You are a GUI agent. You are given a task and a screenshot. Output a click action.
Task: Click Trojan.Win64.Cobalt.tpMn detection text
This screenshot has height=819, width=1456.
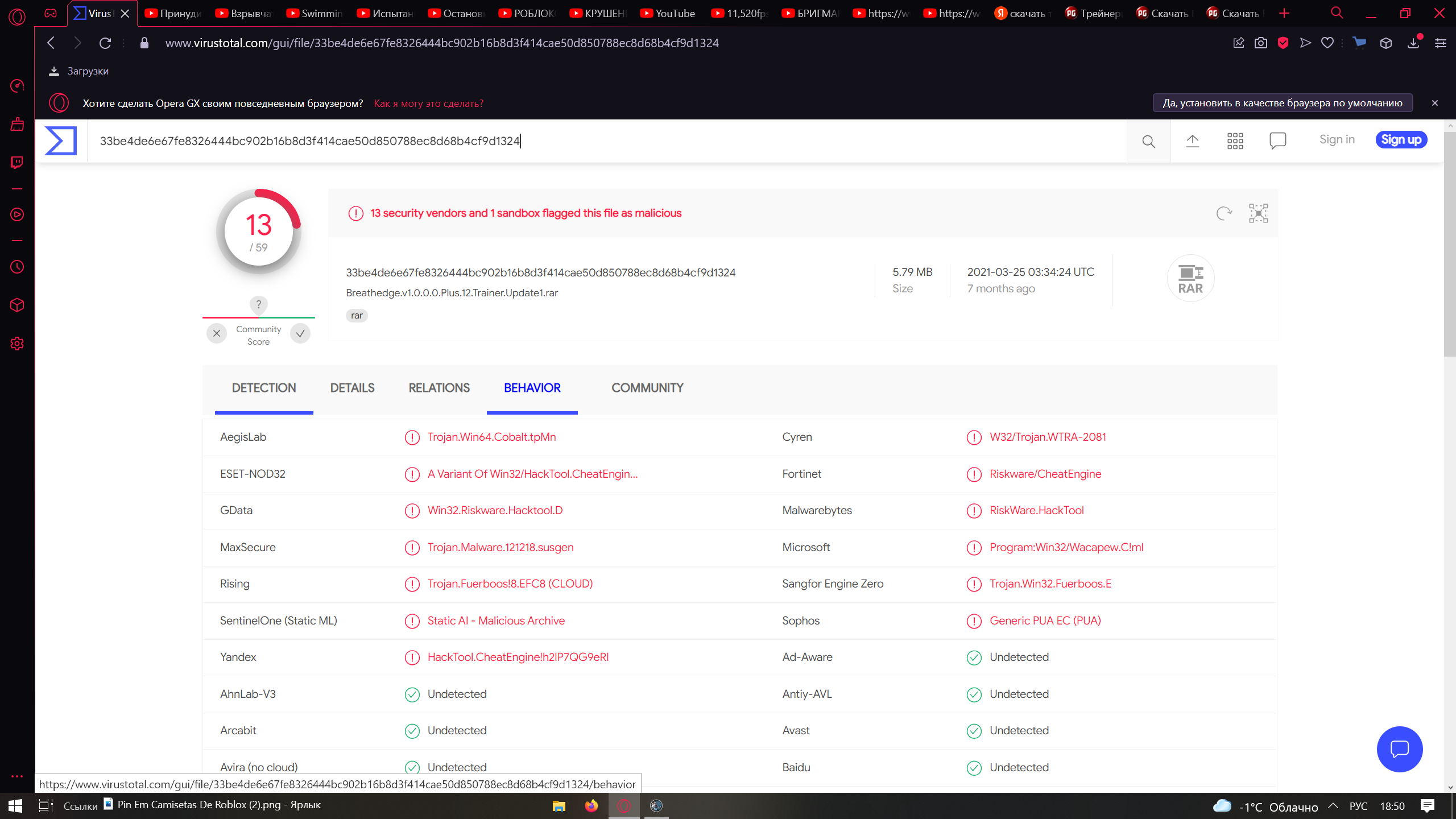[491, 437]
